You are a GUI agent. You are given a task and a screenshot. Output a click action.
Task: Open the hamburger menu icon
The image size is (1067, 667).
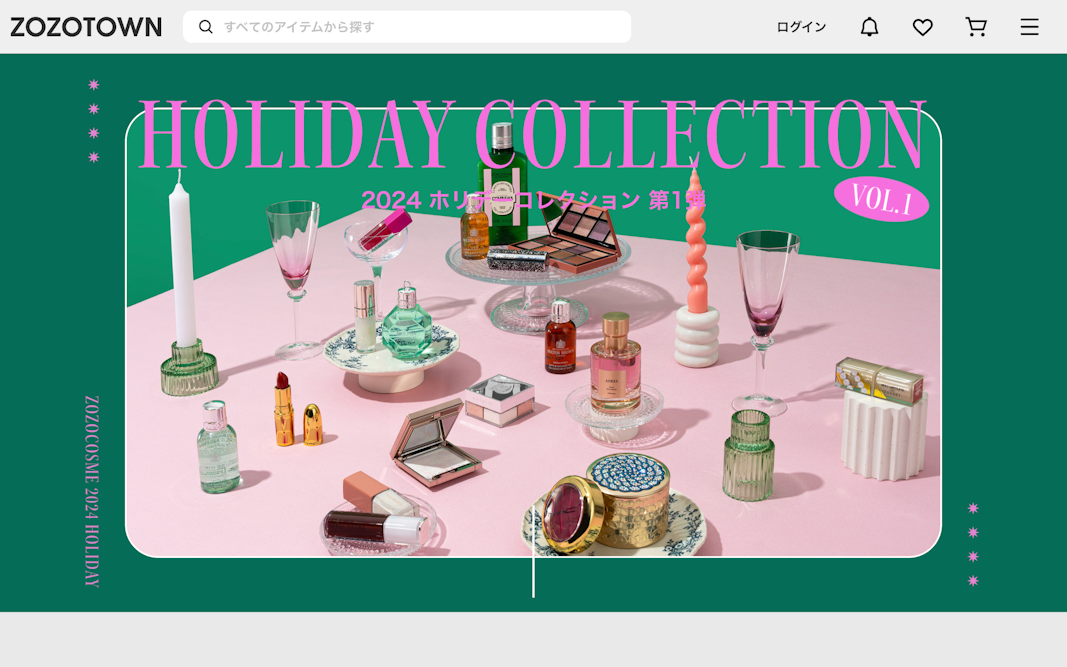(x=1029, y=27)
